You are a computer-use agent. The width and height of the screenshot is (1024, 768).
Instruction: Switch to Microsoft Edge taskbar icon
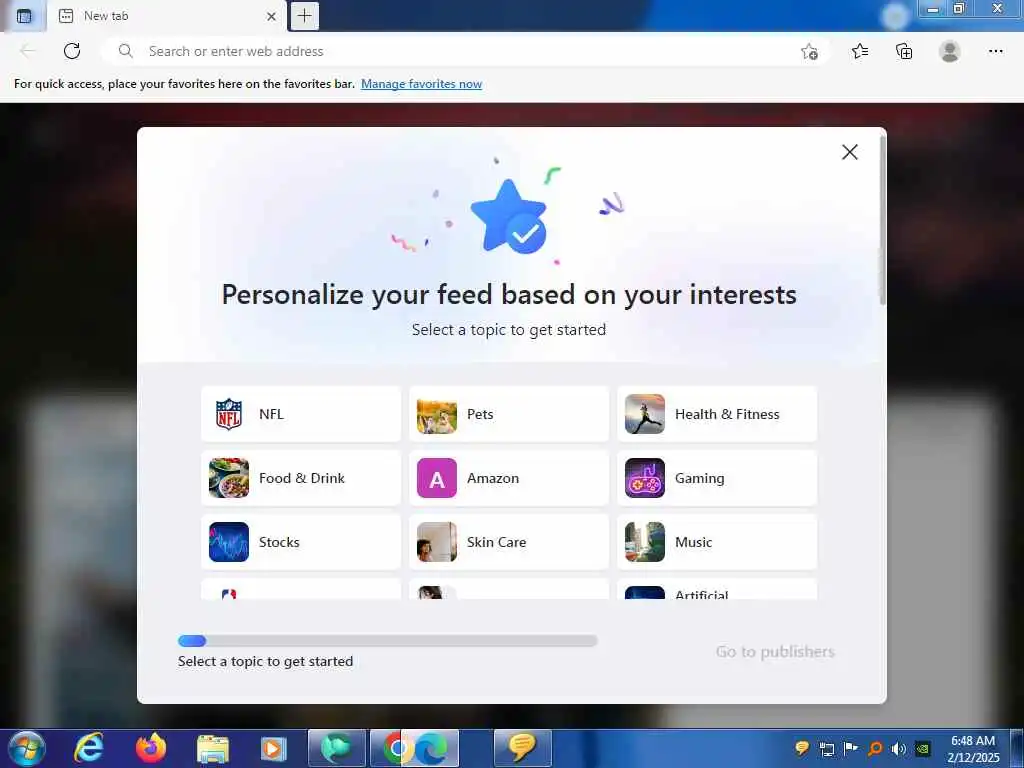(x=431, y=748)
